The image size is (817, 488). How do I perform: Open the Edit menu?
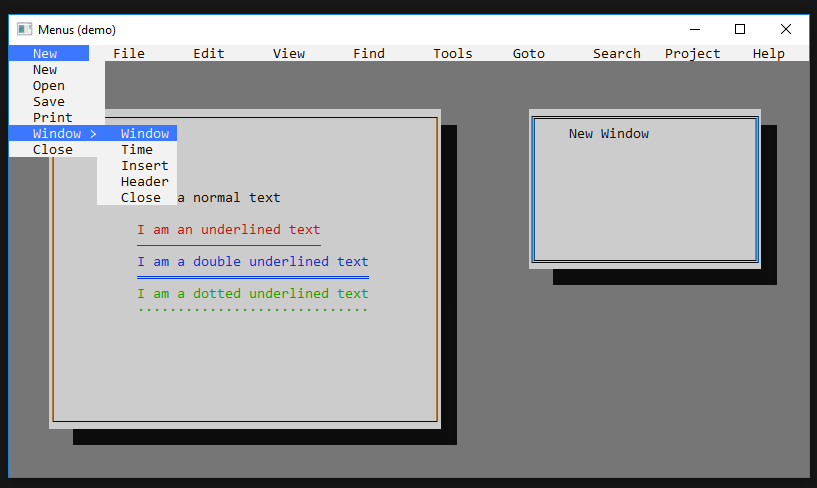click(x=208, y=53)
